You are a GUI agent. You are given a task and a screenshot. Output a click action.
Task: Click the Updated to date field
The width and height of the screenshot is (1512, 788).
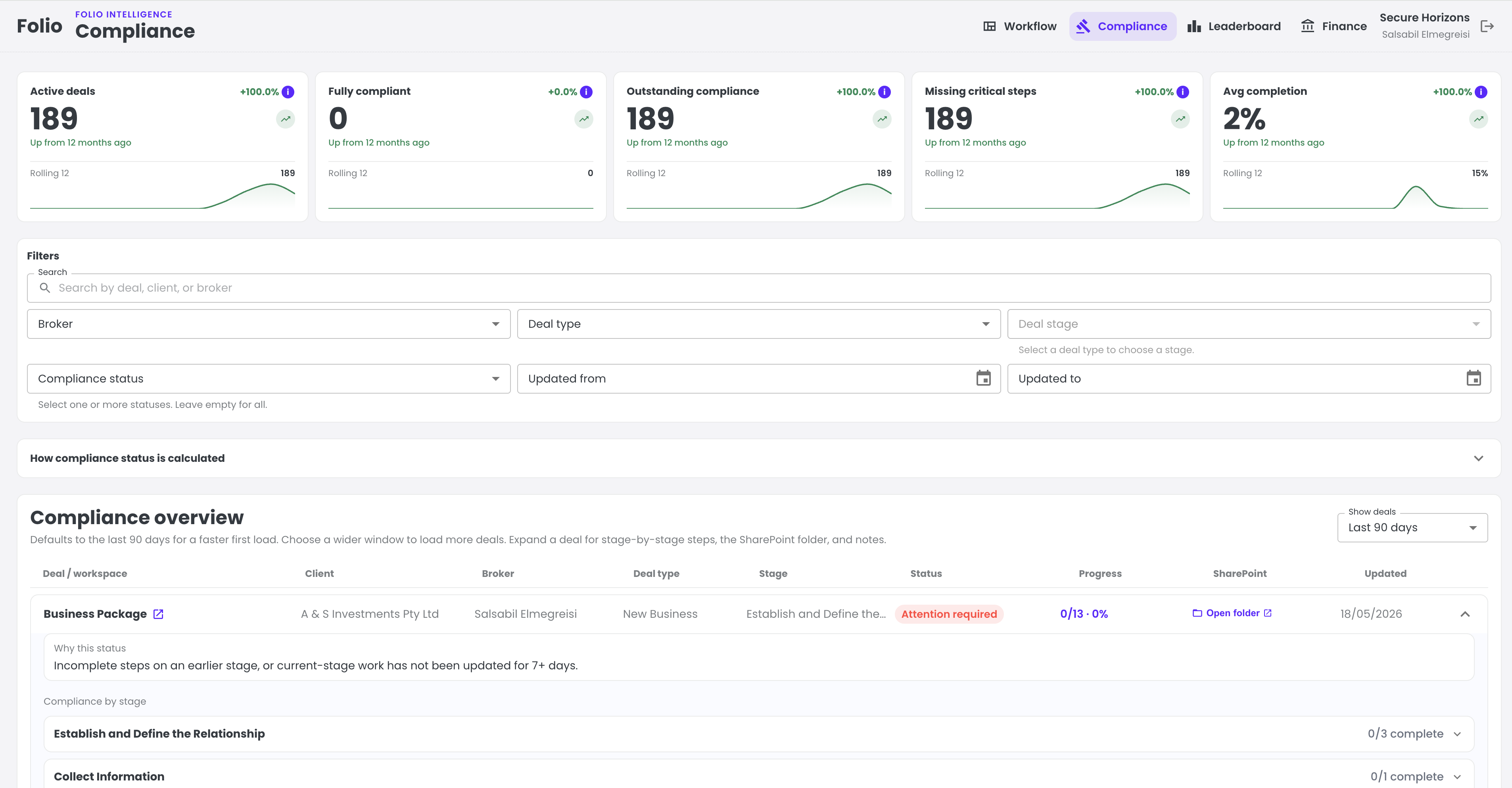point(1249,379)
